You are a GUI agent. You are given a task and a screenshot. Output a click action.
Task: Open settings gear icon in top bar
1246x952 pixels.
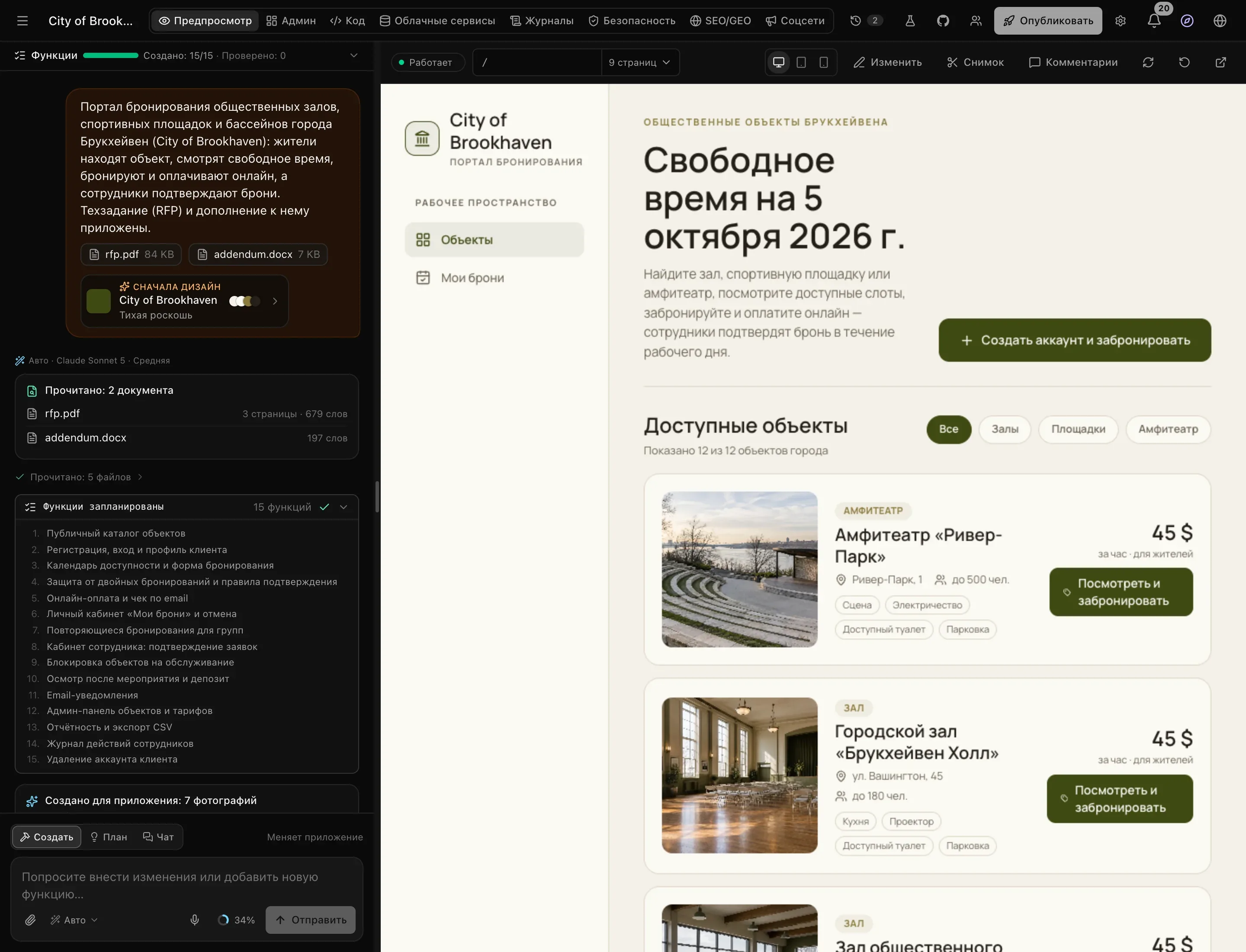1120,21
